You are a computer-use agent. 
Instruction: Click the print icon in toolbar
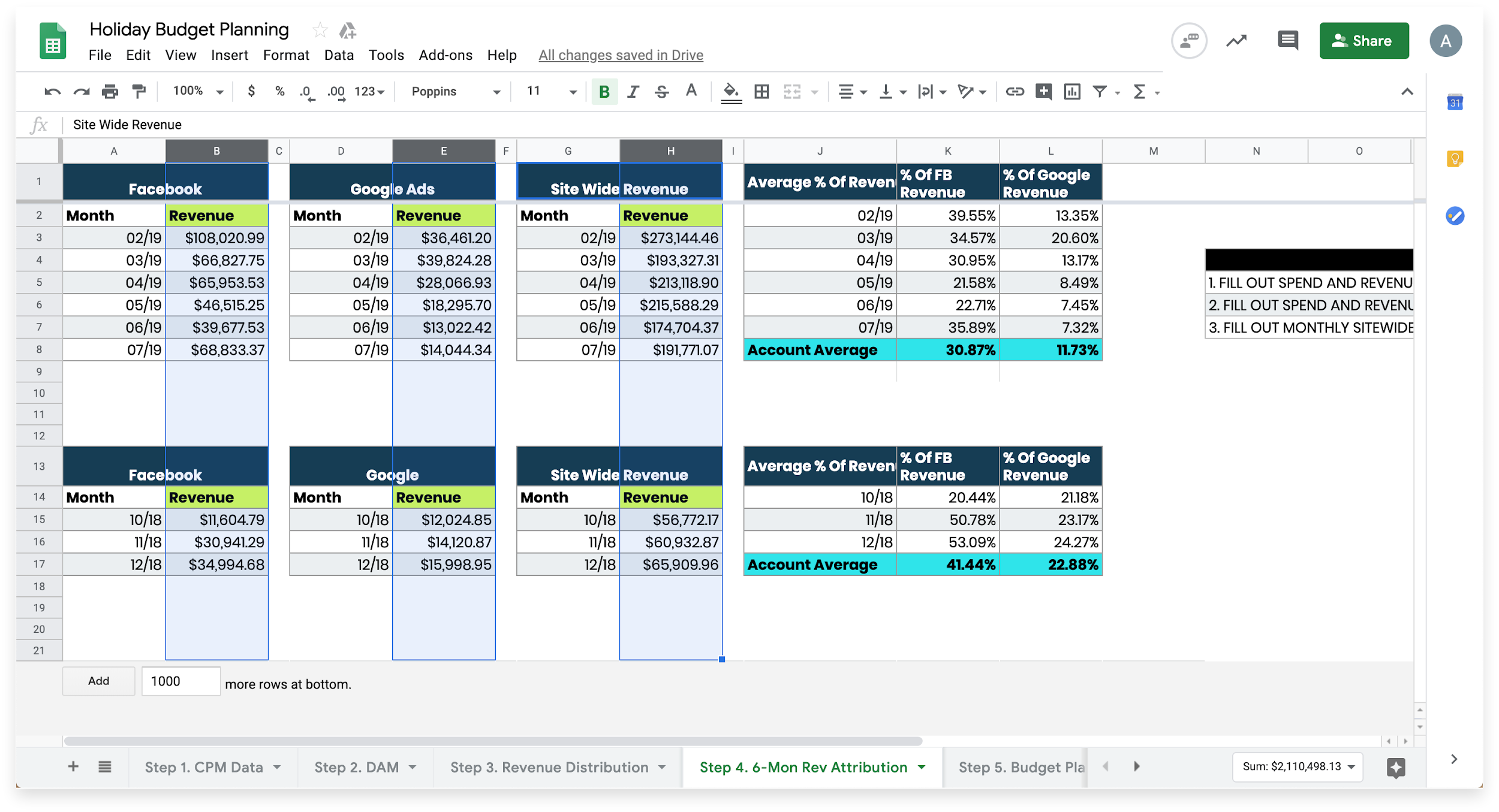(x=110, y=91)
